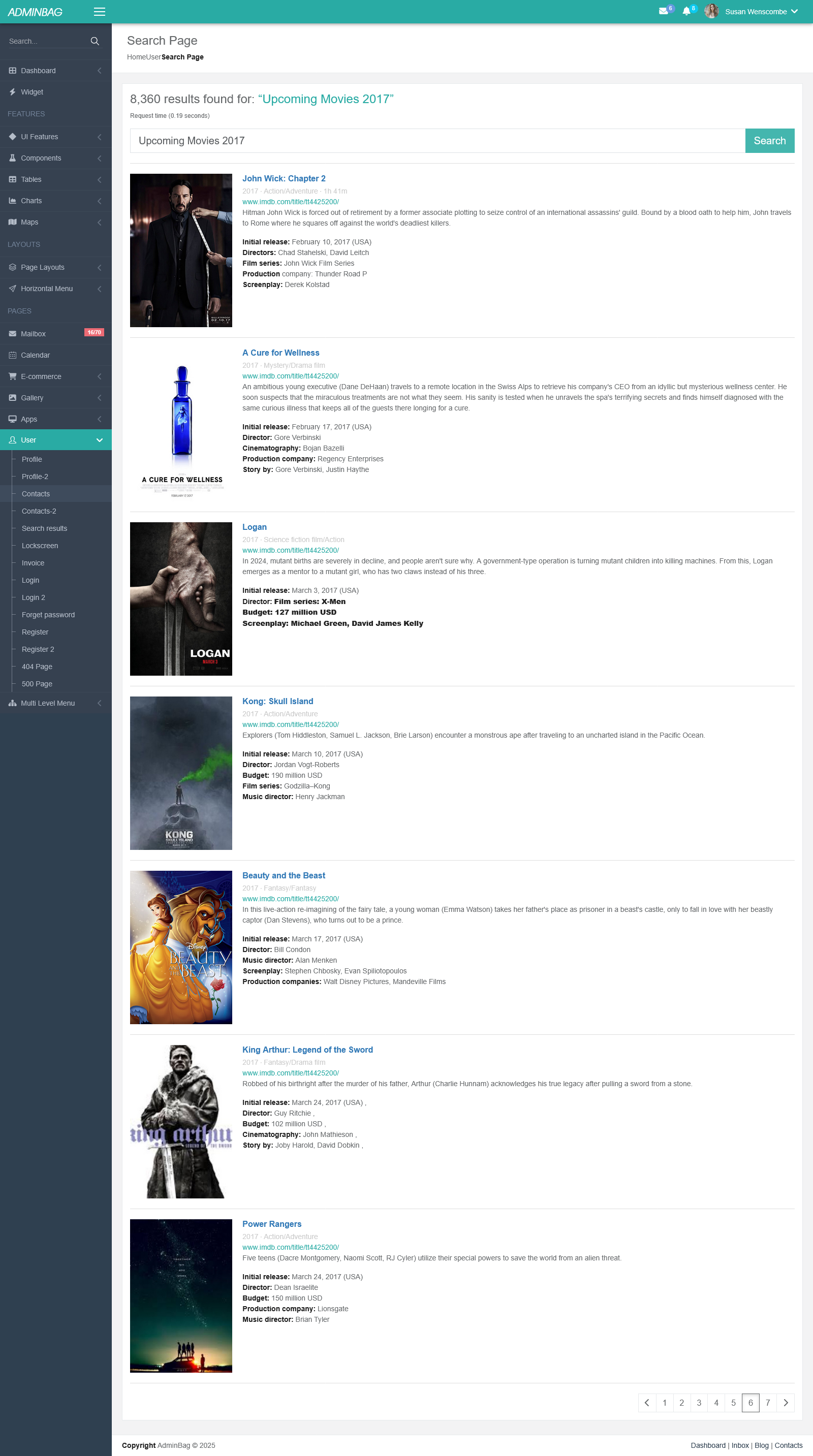The width and height of the screenshot is (813, 1456).
Task: Expand the Tables submenu arrow
Action: point(100,180)
